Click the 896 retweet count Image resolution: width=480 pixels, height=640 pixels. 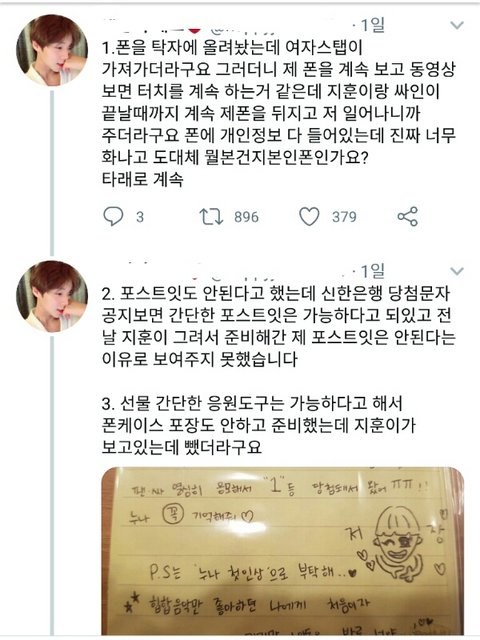pyautogui.click(x=247, y=217)
